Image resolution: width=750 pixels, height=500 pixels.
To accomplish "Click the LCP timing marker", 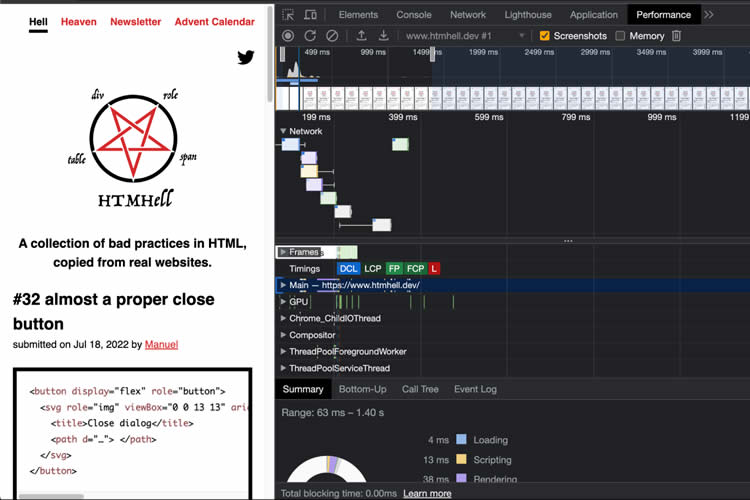I will pyautogui.click(x=373, y=268).
